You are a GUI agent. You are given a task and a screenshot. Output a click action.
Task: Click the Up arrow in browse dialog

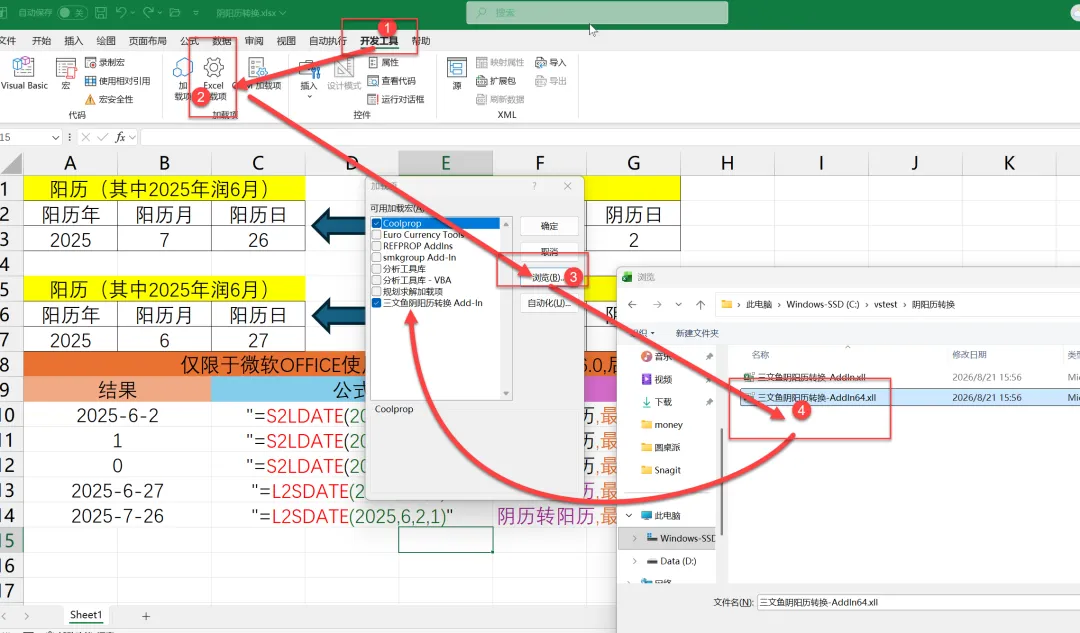coord(700,304)
